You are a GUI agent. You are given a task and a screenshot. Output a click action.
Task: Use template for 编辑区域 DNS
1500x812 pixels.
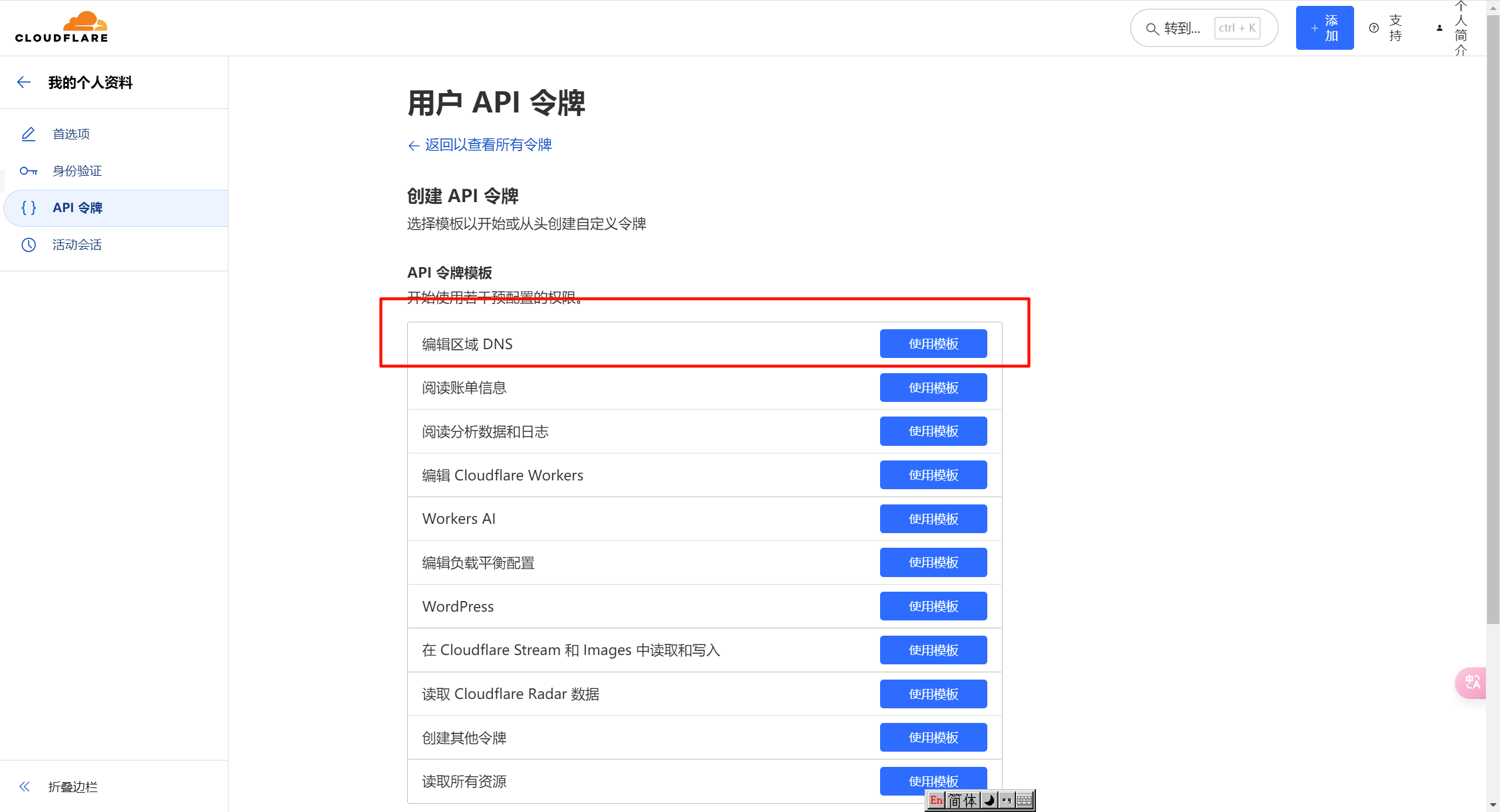933,344
